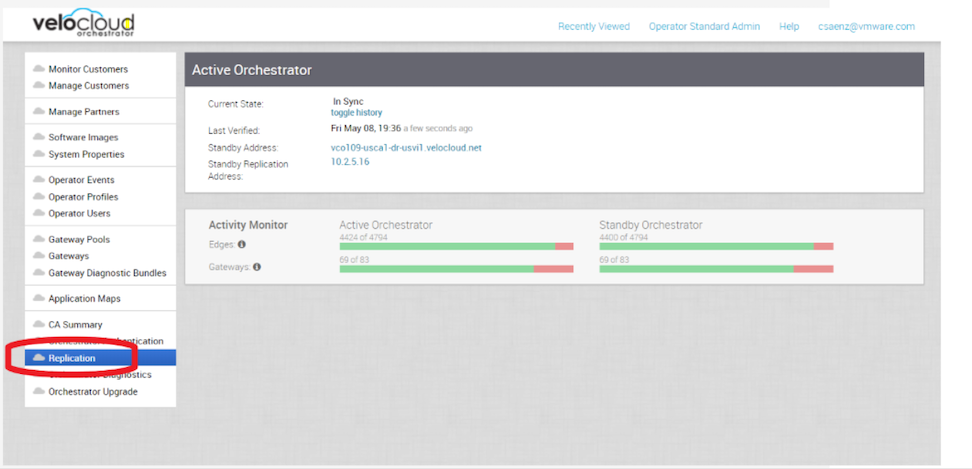This screenshot has width=972, height=469.
Task: Click the cloud icon beside Software Images
Action: (38, 137)
